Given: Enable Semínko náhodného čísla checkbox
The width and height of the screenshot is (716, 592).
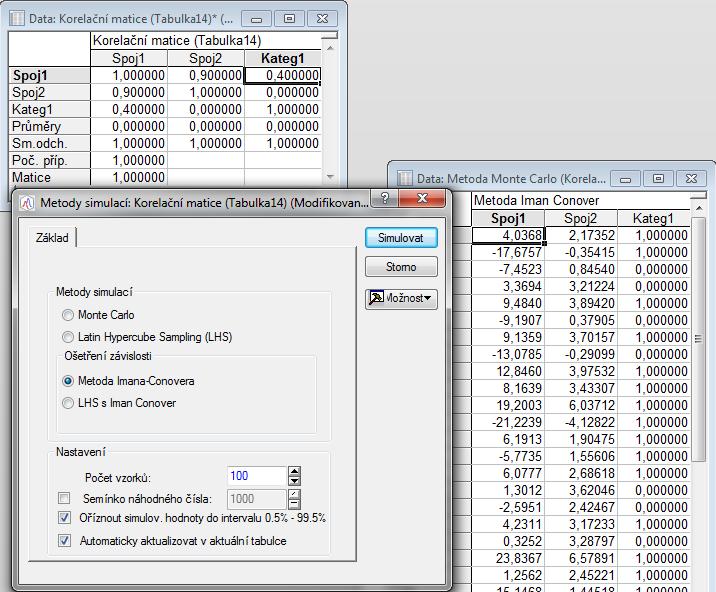Looking at the screenshot, I should click(x=64, y=498).
